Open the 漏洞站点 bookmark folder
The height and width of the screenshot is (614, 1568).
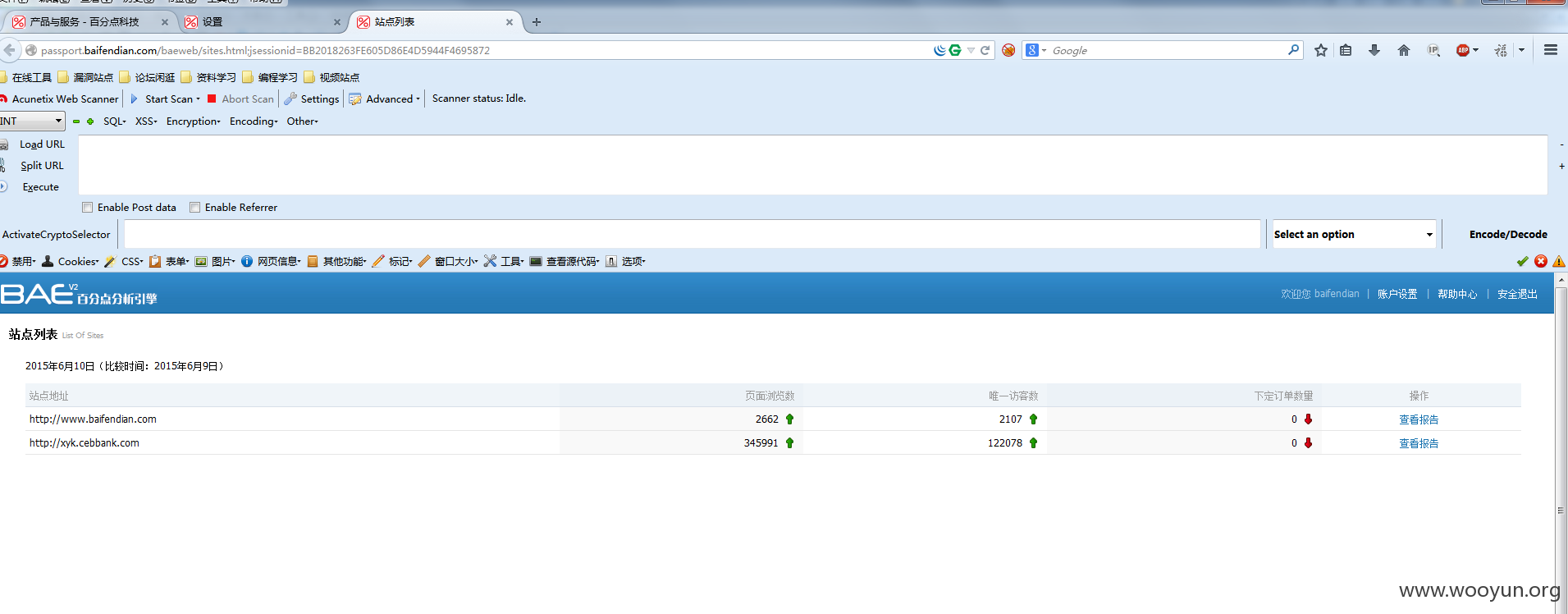coord(86,77)
